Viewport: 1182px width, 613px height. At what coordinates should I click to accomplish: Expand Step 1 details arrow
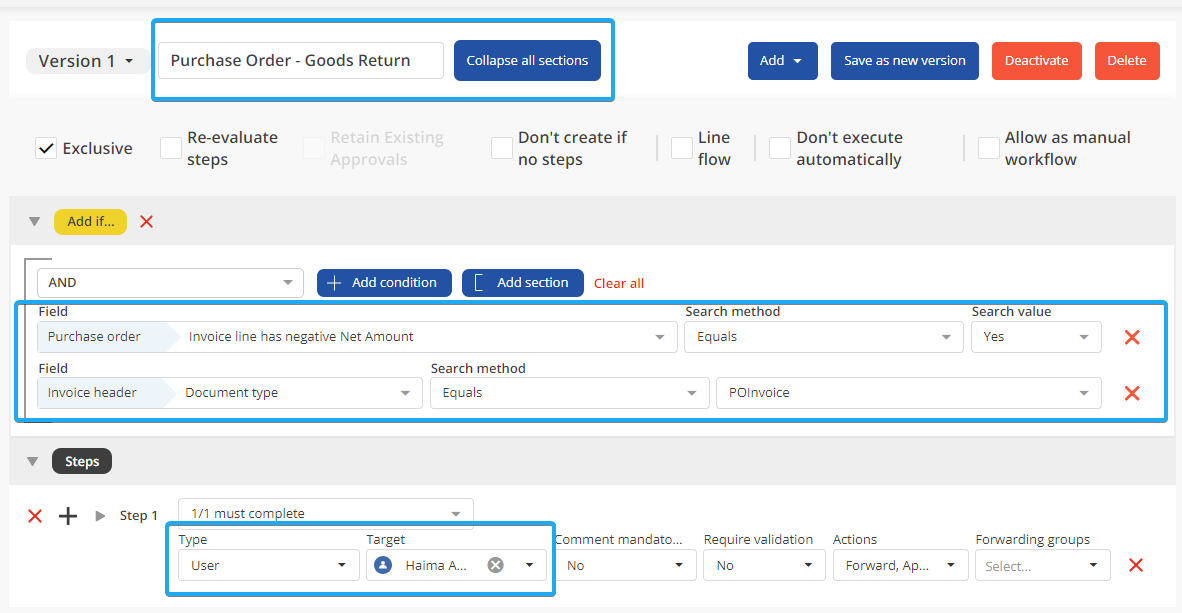tap(100, 516)
